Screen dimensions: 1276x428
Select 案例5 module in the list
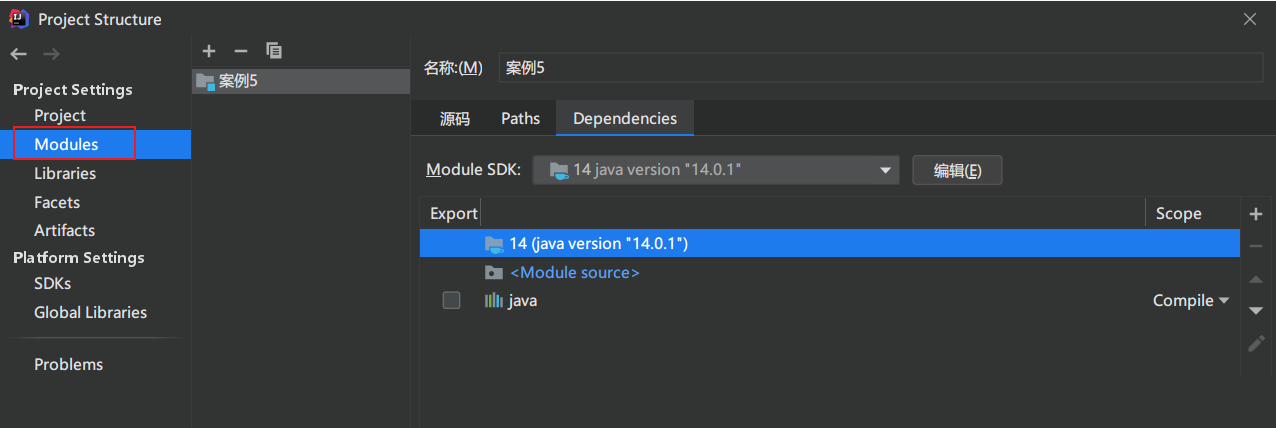tap(238, 81)
